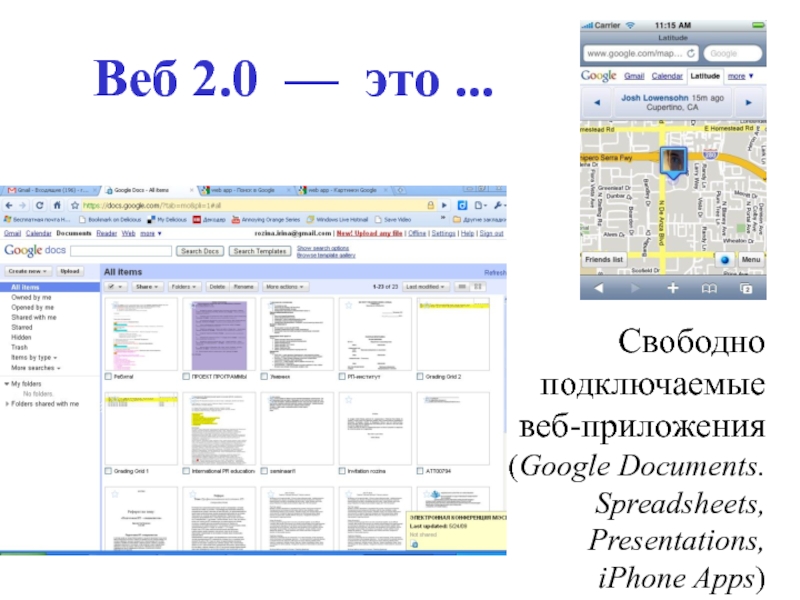Show next friend in Latitude
Image resolution: width=800 pixels, height=600 pixels.
(748, 103)
